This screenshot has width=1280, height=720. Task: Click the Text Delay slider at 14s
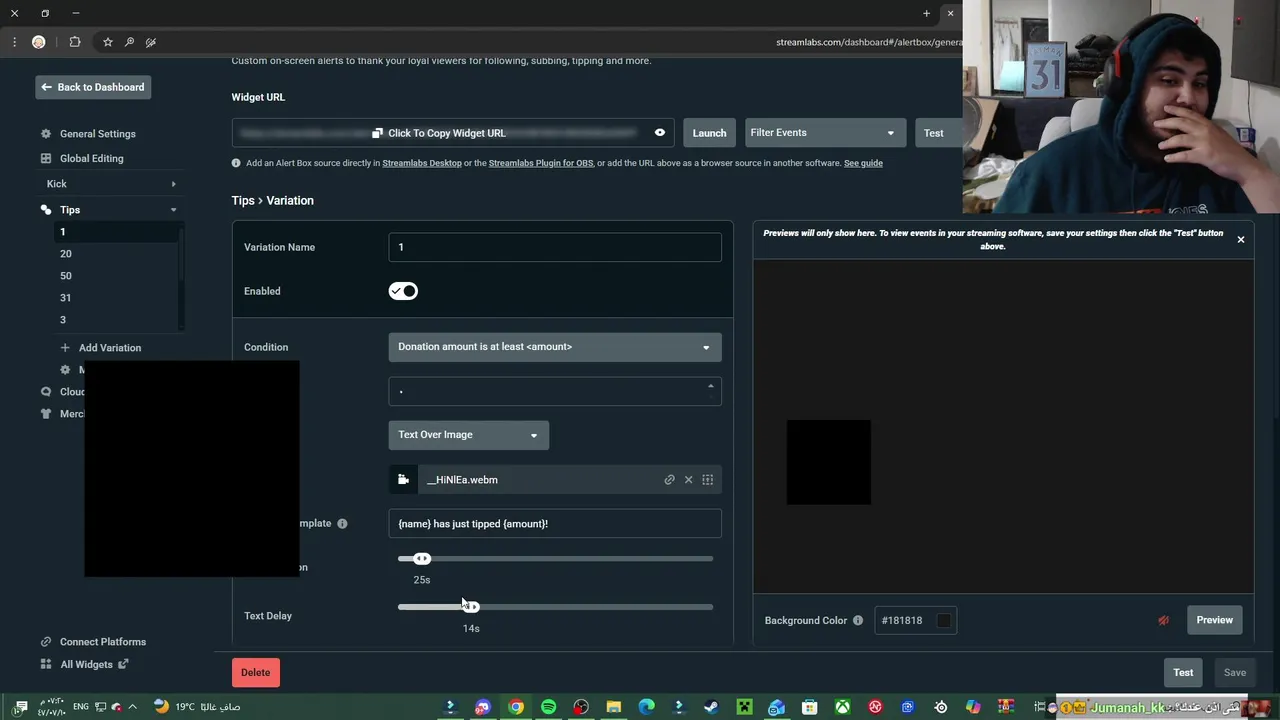pyautogui.click(x=471, y=607)
